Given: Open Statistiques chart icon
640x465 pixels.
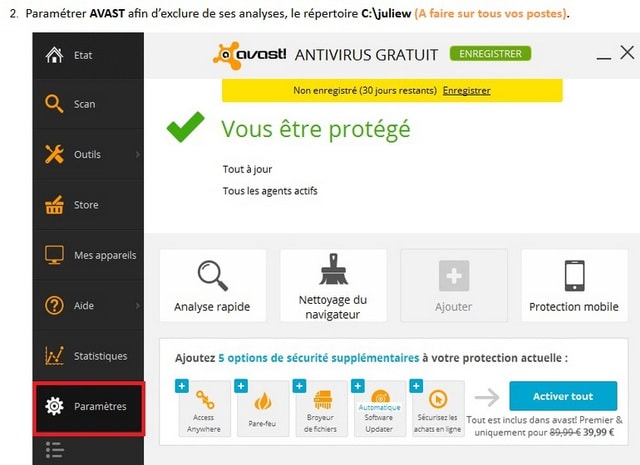Looking at the screenshot, I should 54,356.
